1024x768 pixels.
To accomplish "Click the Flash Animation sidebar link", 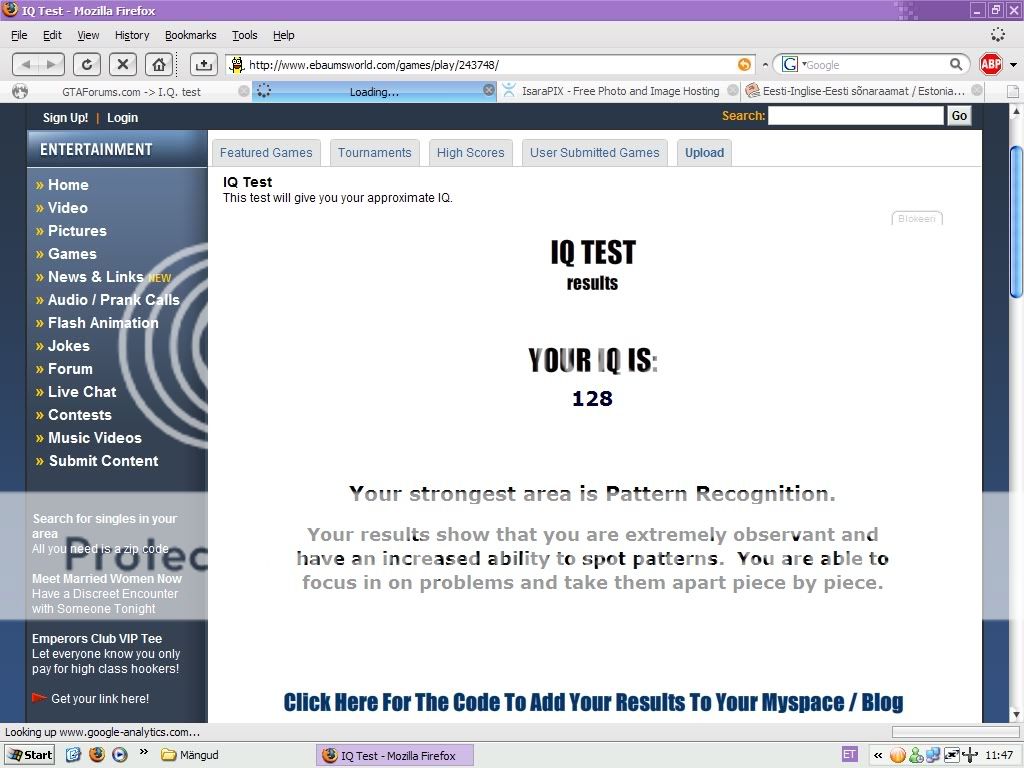I will tap(103, 323).
